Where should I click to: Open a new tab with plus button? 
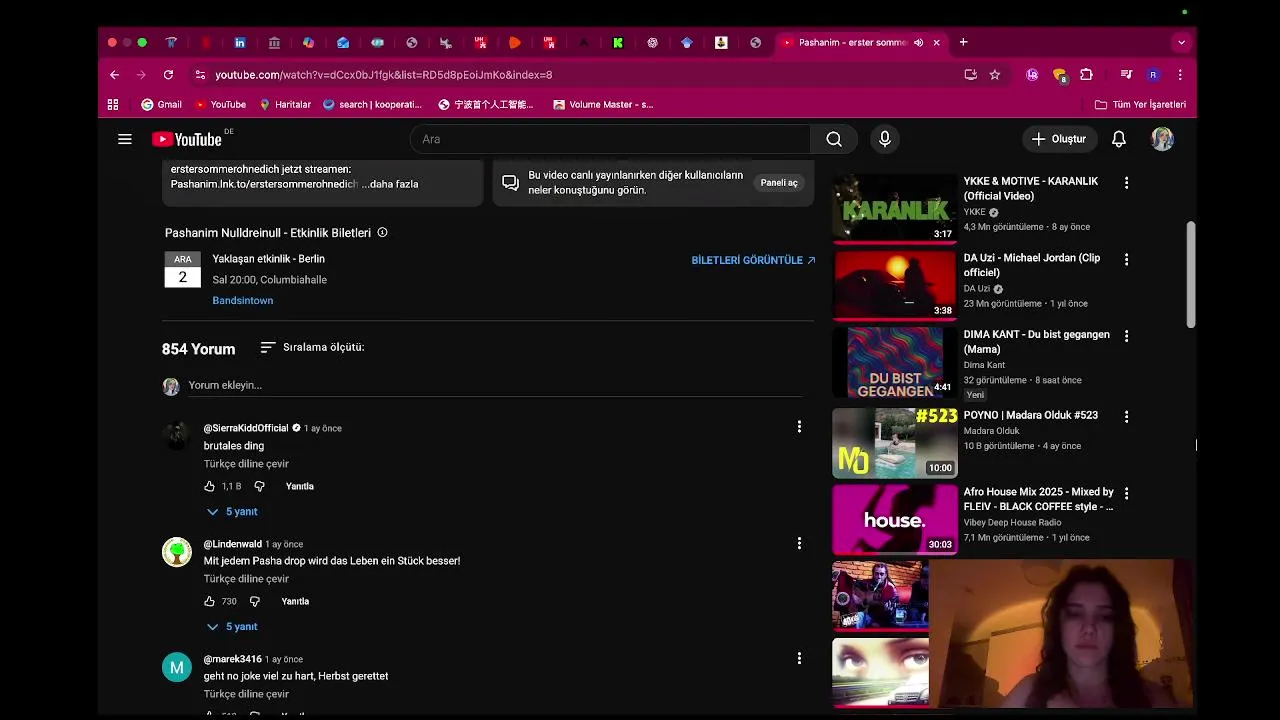click(x=963, y=42)
